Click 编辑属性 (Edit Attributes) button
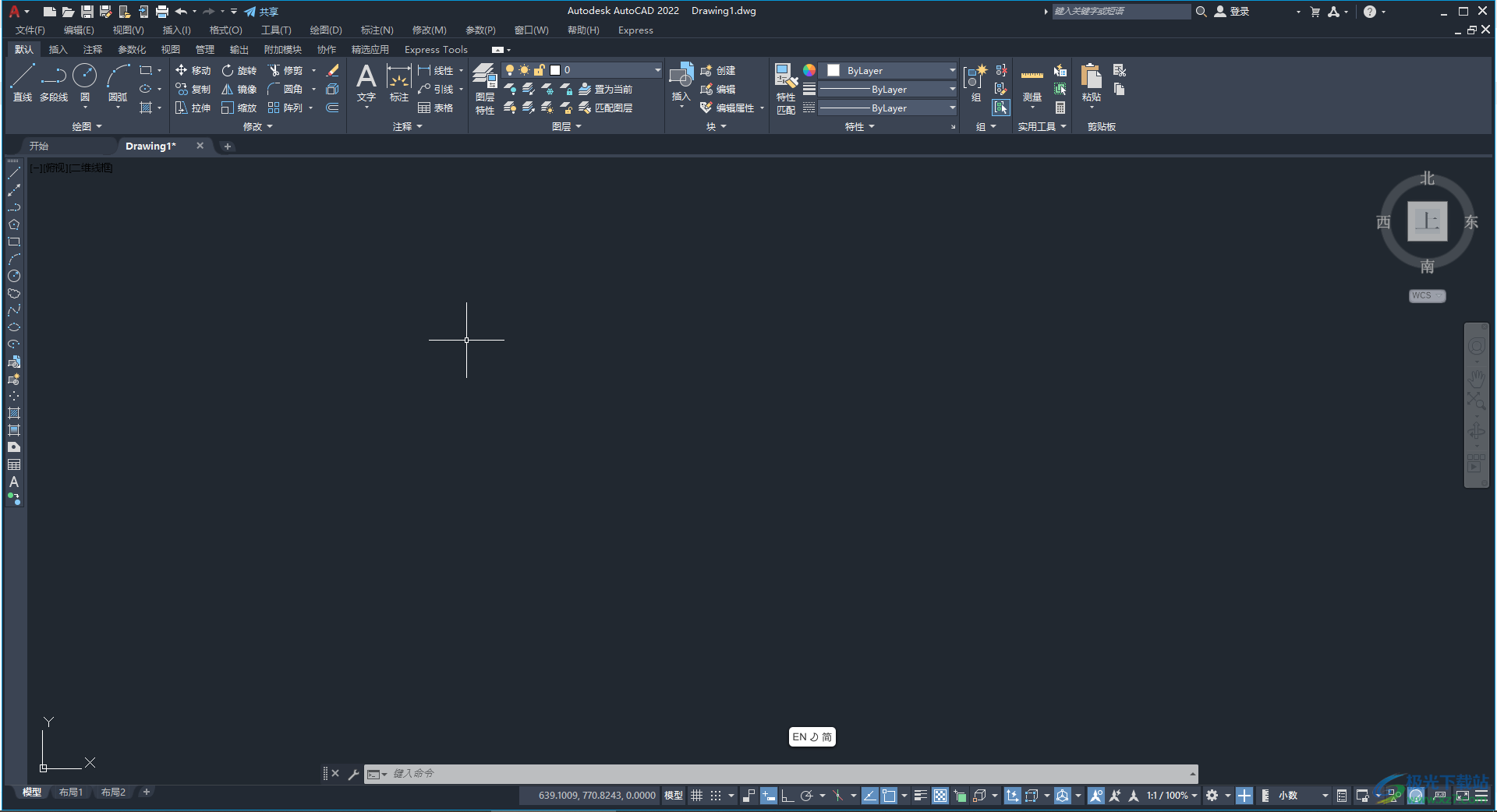The height and width of the screenshot is (812, 1497). coord(727,108)
